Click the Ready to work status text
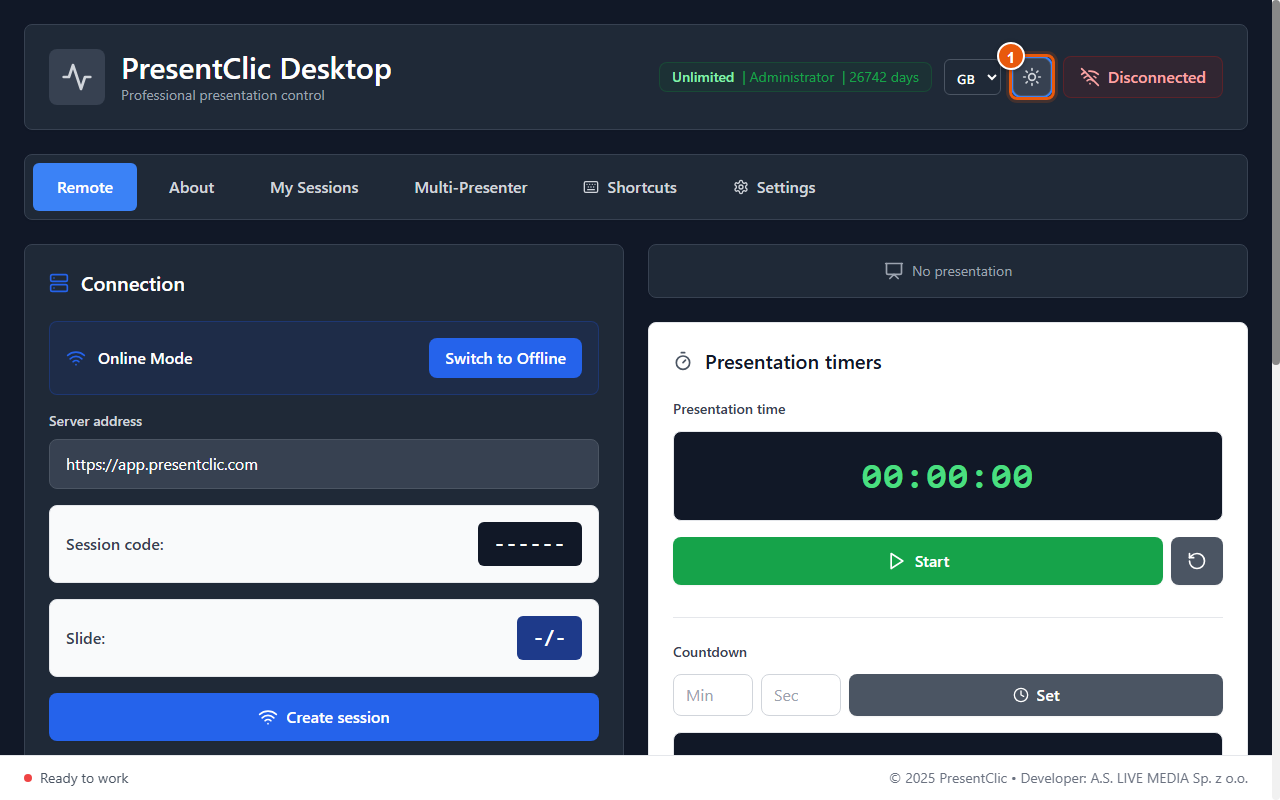Screen dimensions: 1280x800 [x=84, y=778]
